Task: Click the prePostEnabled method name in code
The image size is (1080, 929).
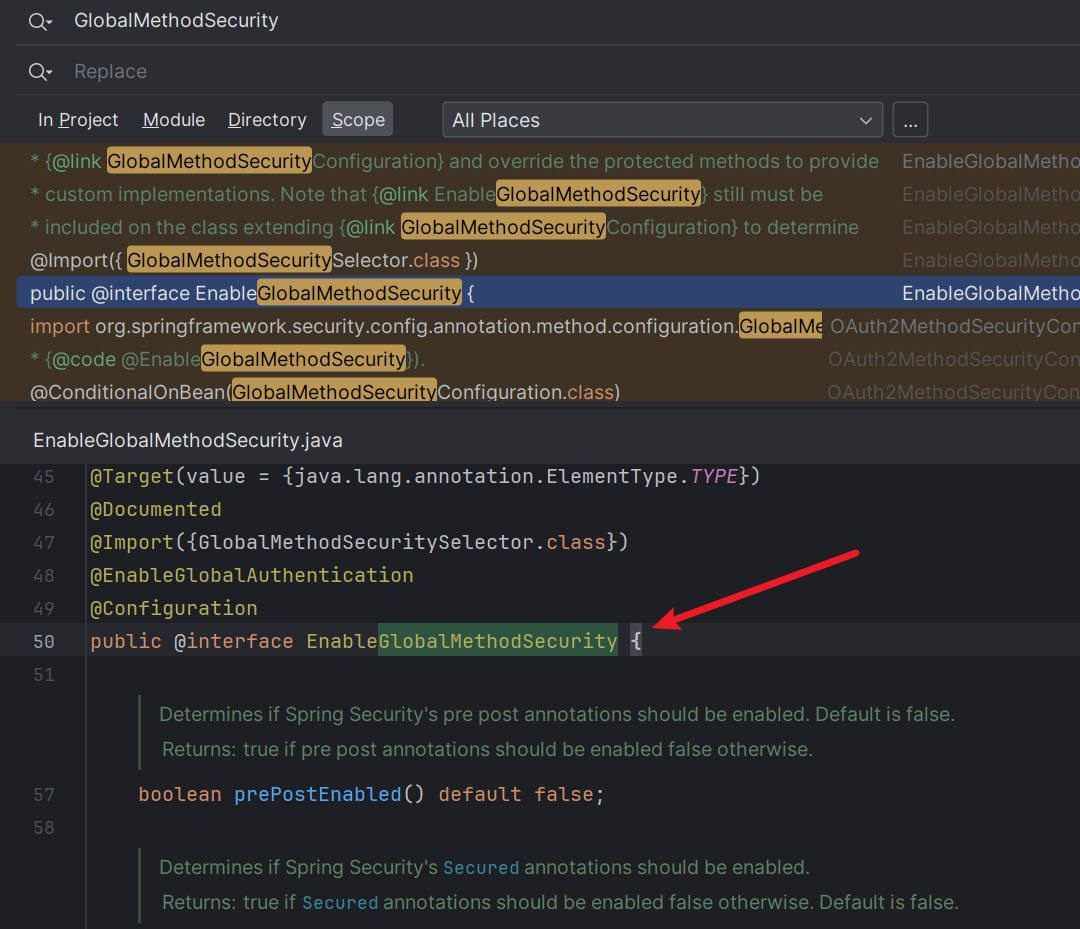Action: 317,795
